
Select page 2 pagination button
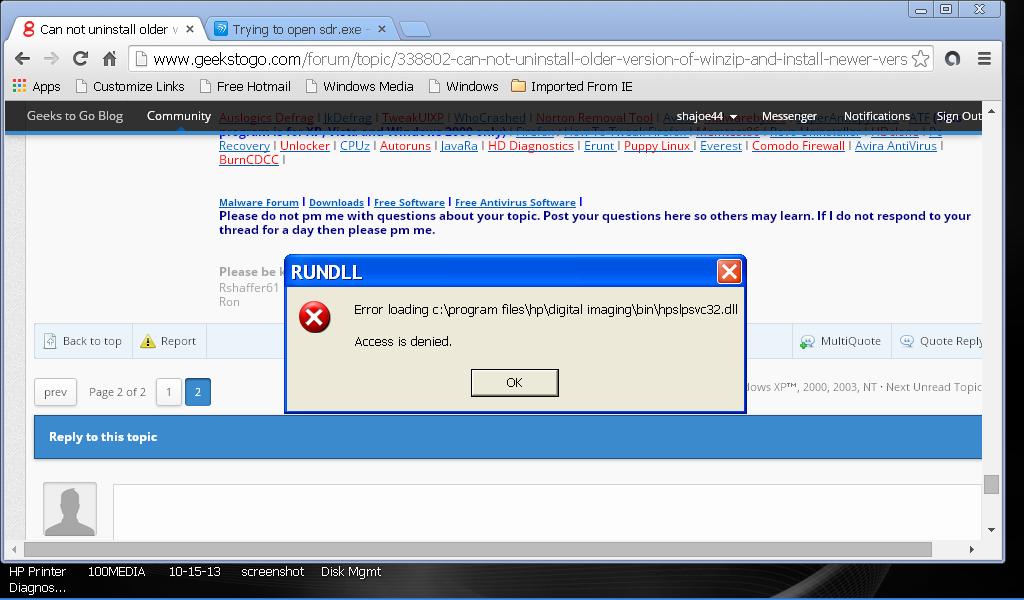coord(198,392)
